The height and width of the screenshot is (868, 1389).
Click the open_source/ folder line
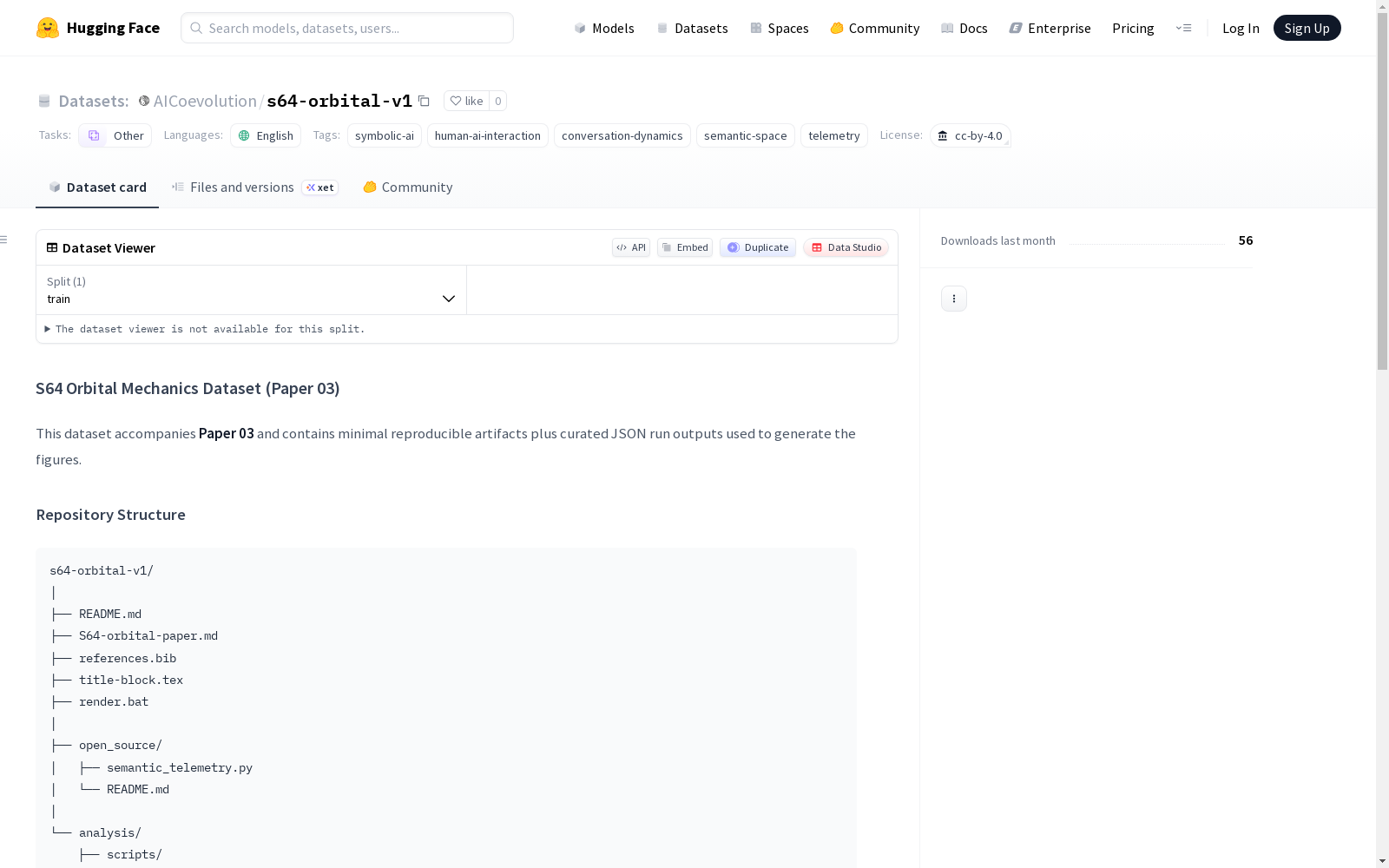[121, 746]
